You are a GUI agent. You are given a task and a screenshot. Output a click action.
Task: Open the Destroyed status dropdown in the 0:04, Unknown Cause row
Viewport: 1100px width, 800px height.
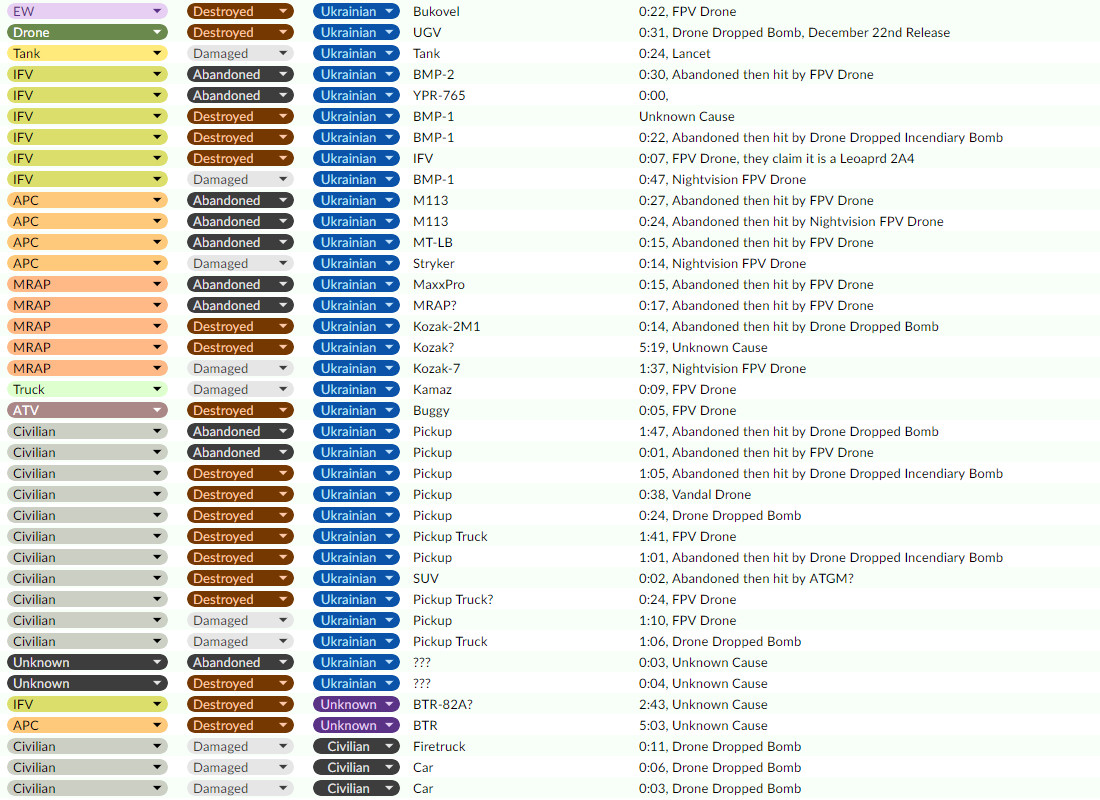240,684
